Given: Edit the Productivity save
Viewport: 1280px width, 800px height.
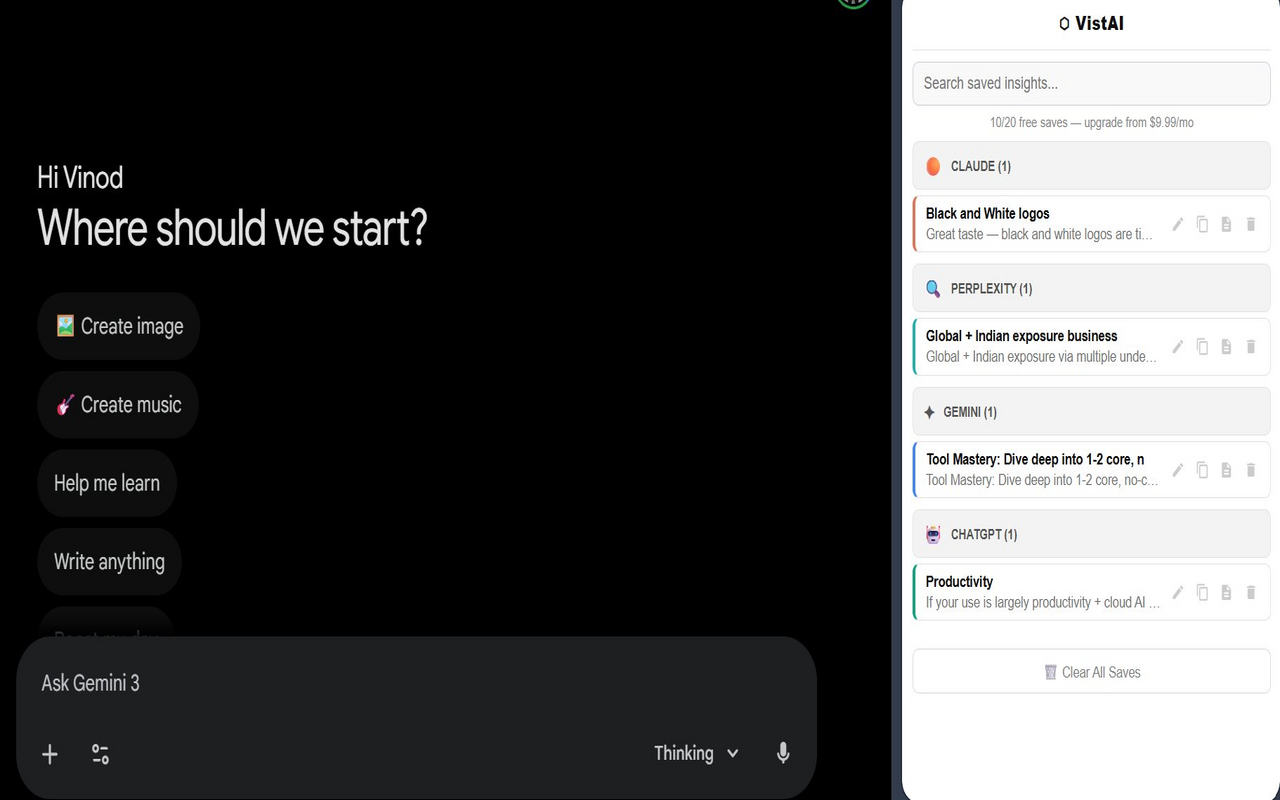Looking at the screenshot, I should click(x=1178, y=592).
